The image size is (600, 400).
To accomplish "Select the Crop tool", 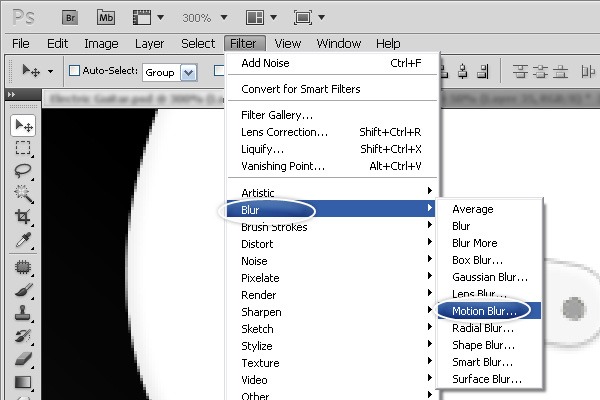I will click(x=23, y=217).
